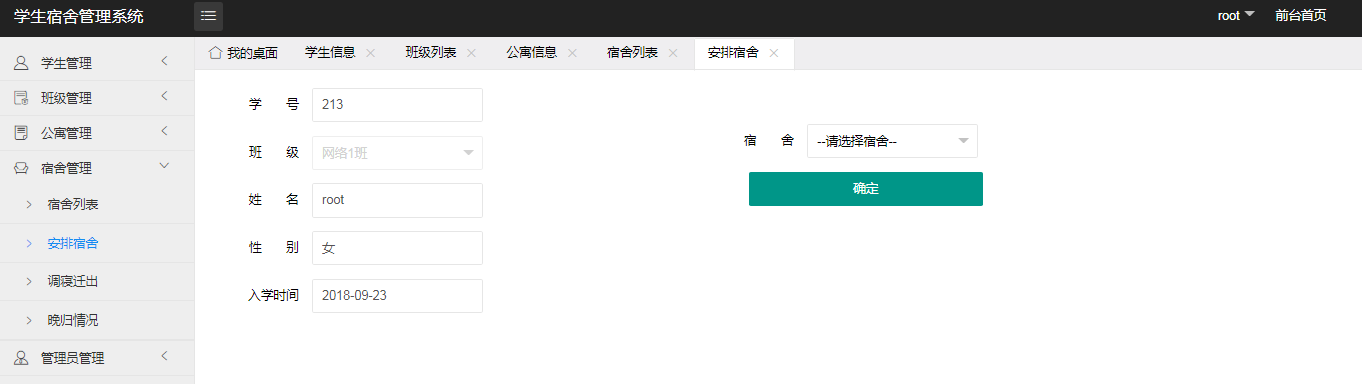Open the root user dropdown
Image resolution: width=1362 pixels, height=384 pixels.
[x=1235, y=15]
